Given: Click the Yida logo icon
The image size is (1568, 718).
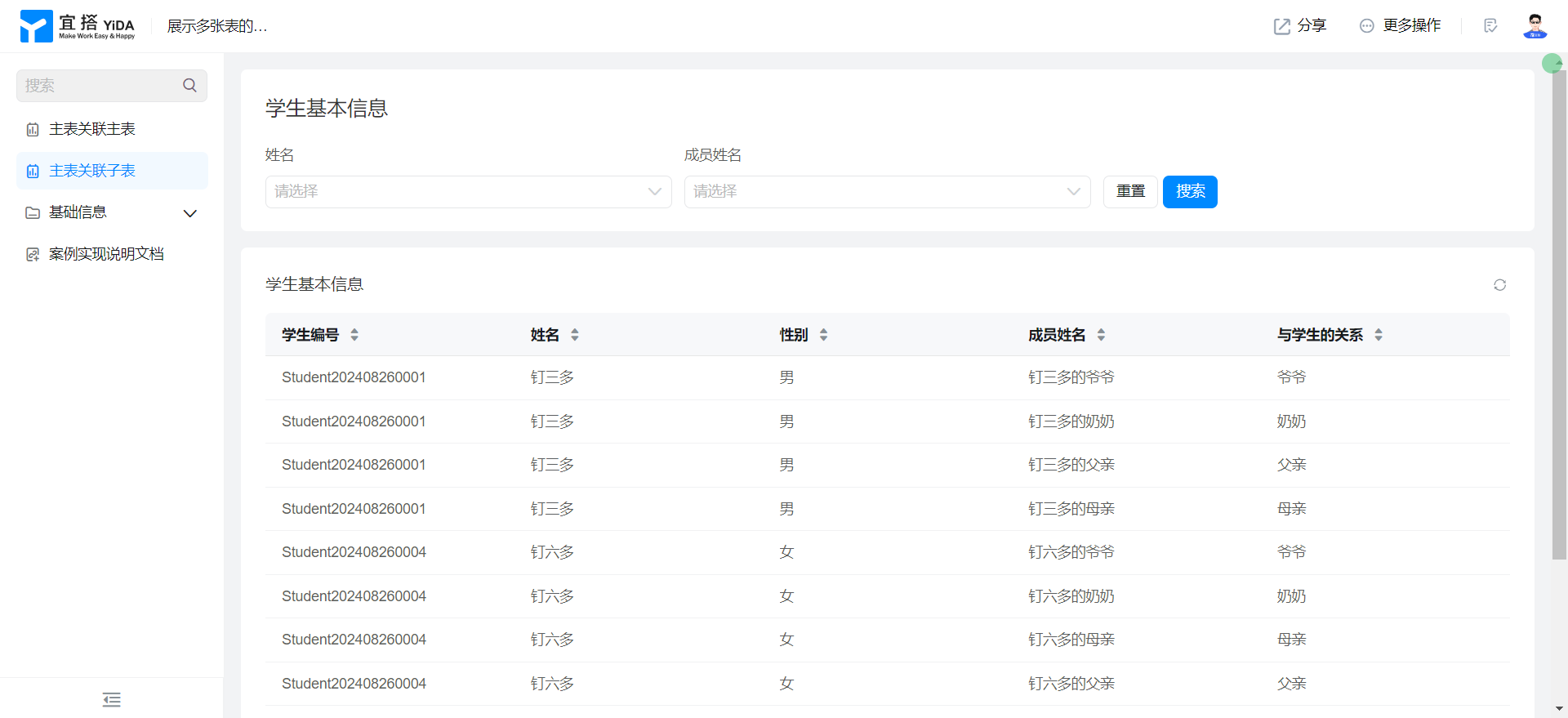Looking at the screenshot, I should pyautogui.click(x=36, y=26).
